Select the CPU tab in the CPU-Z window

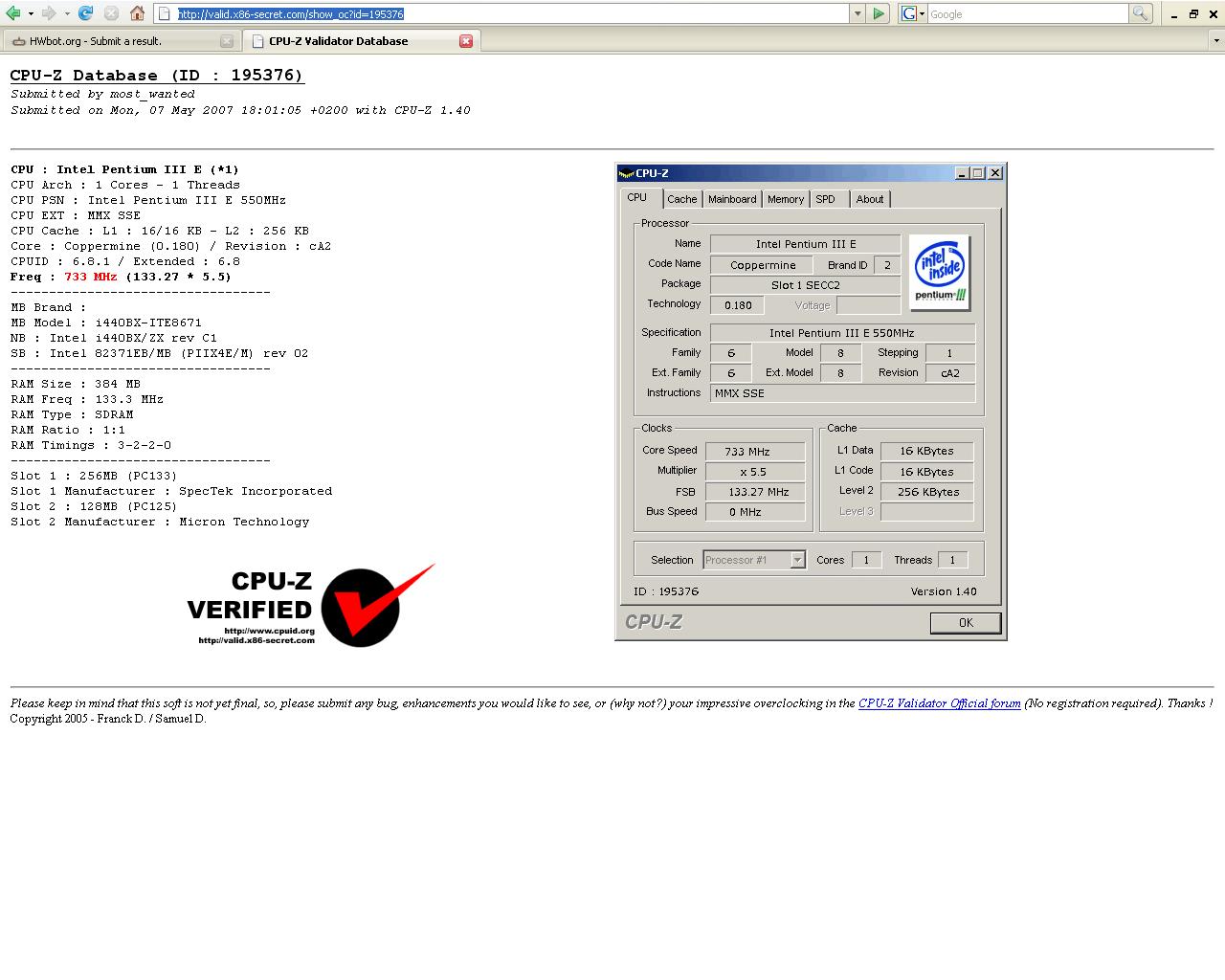[x=637, y=197]
